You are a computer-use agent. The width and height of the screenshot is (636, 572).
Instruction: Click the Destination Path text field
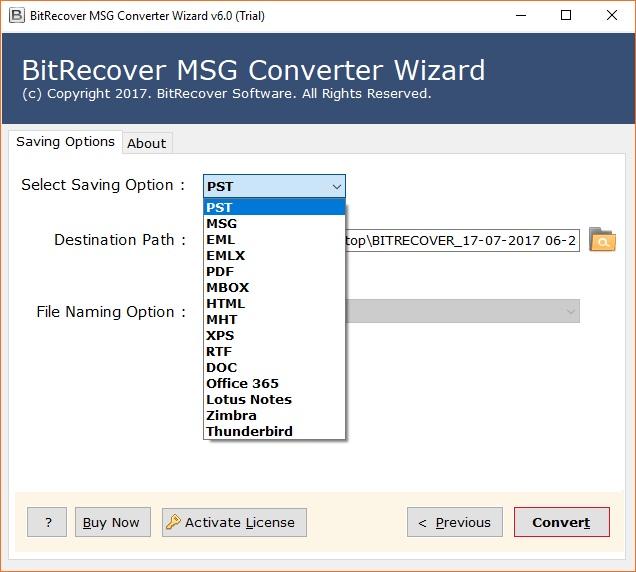coord(462,241)
